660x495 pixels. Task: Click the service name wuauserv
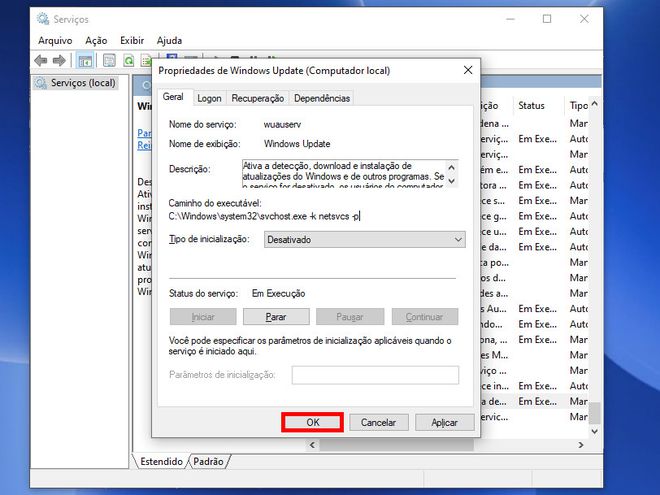[282, 125]
